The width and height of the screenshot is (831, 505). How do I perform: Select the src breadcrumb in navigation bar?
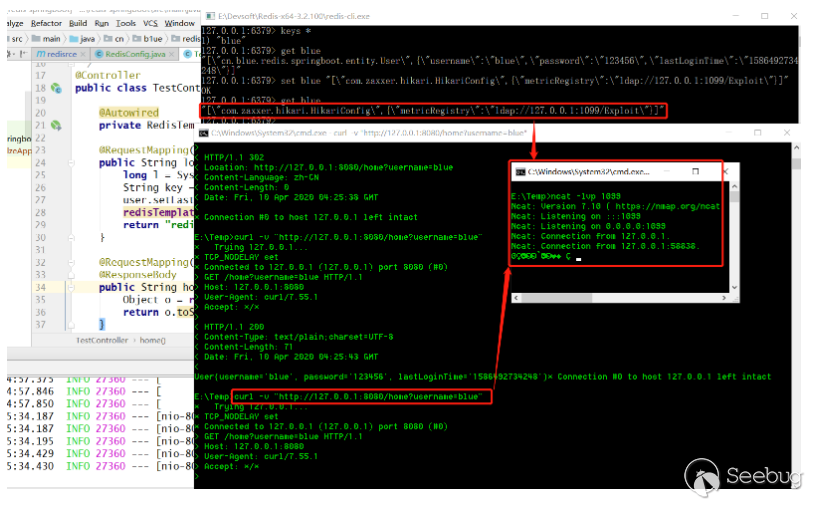tap(17, 39)
